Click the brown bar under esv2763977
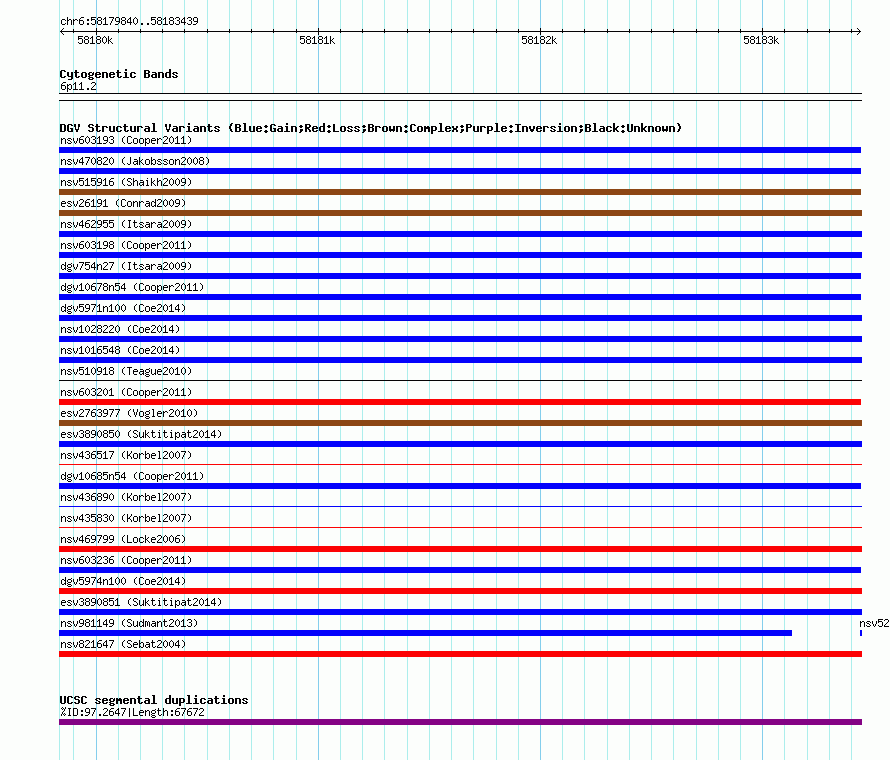This screenshot has height=760, width=890. (460, 423)
